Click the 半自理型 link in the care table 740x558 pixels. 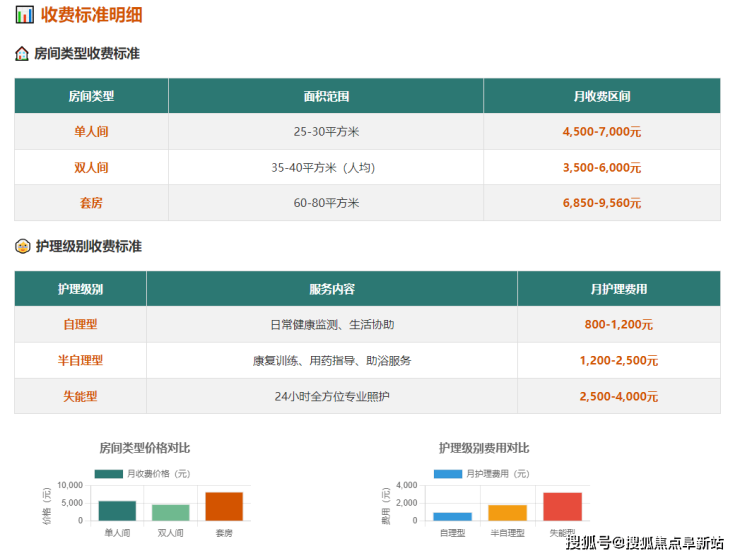(80, 360)
